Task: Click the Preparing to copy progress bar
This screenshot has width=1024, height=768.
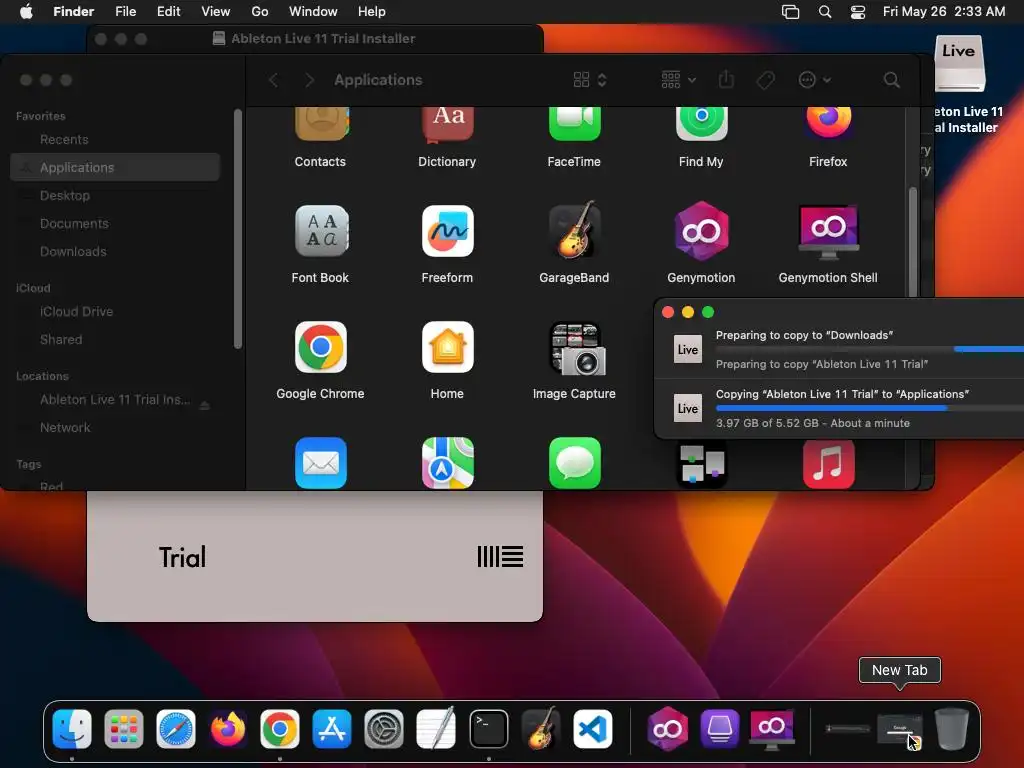Action: 870,349
